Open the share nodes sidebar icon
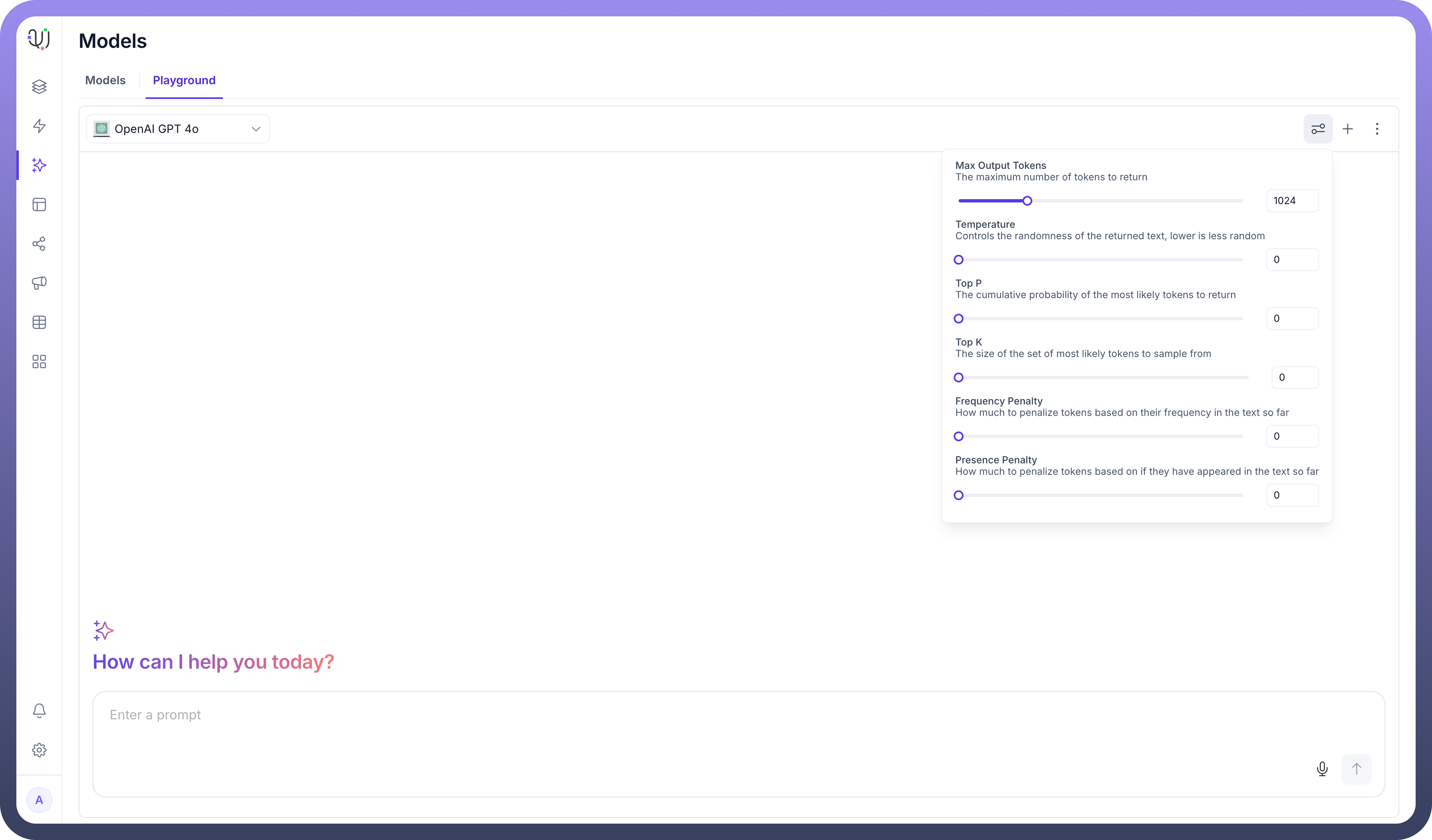Image resolution: width=1432 pixels, height=840 pixels. click(x=39, y=244)
